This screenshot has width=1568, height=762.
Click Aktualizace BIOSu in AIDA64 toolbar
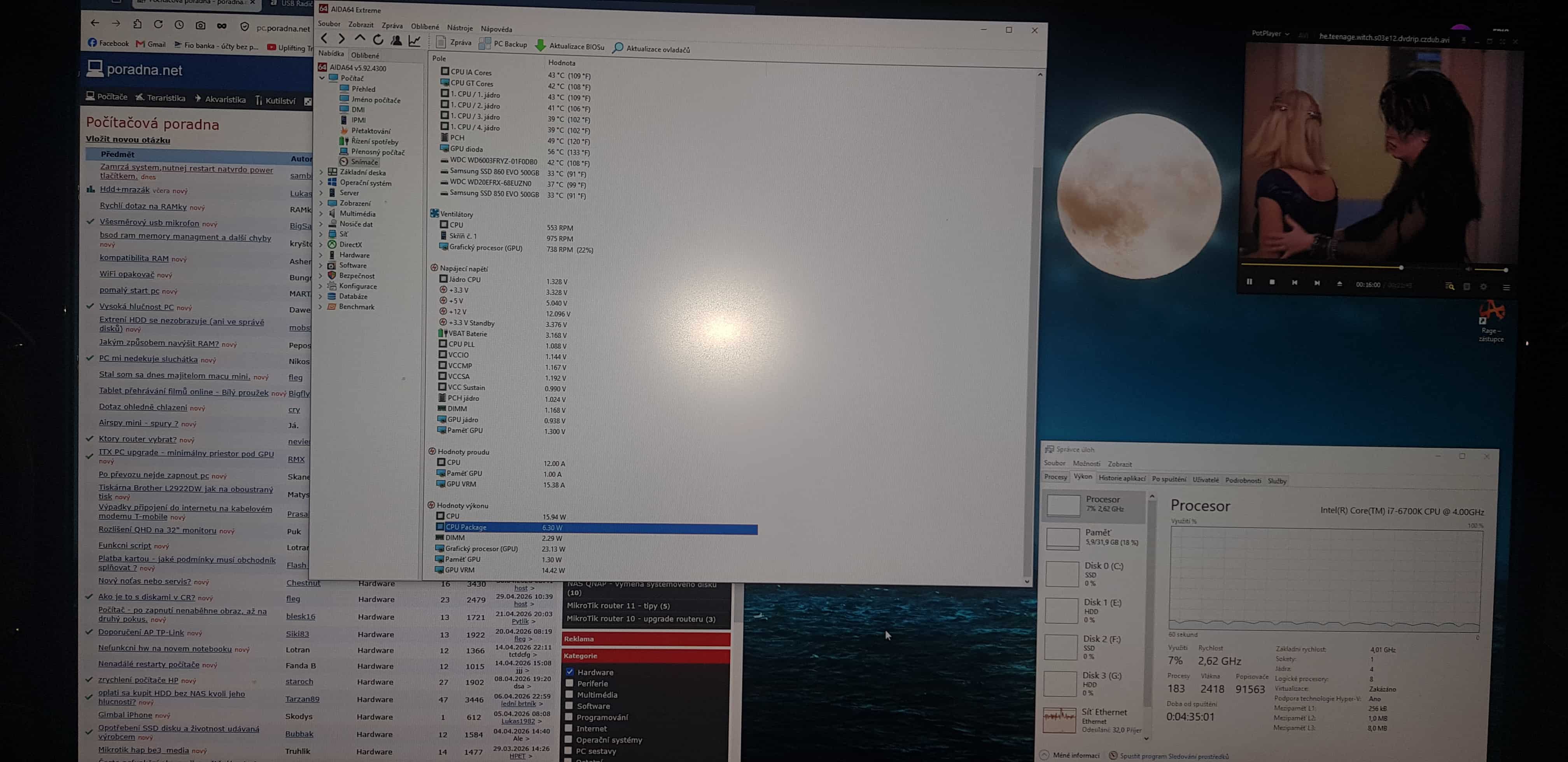tap(570, 45)
